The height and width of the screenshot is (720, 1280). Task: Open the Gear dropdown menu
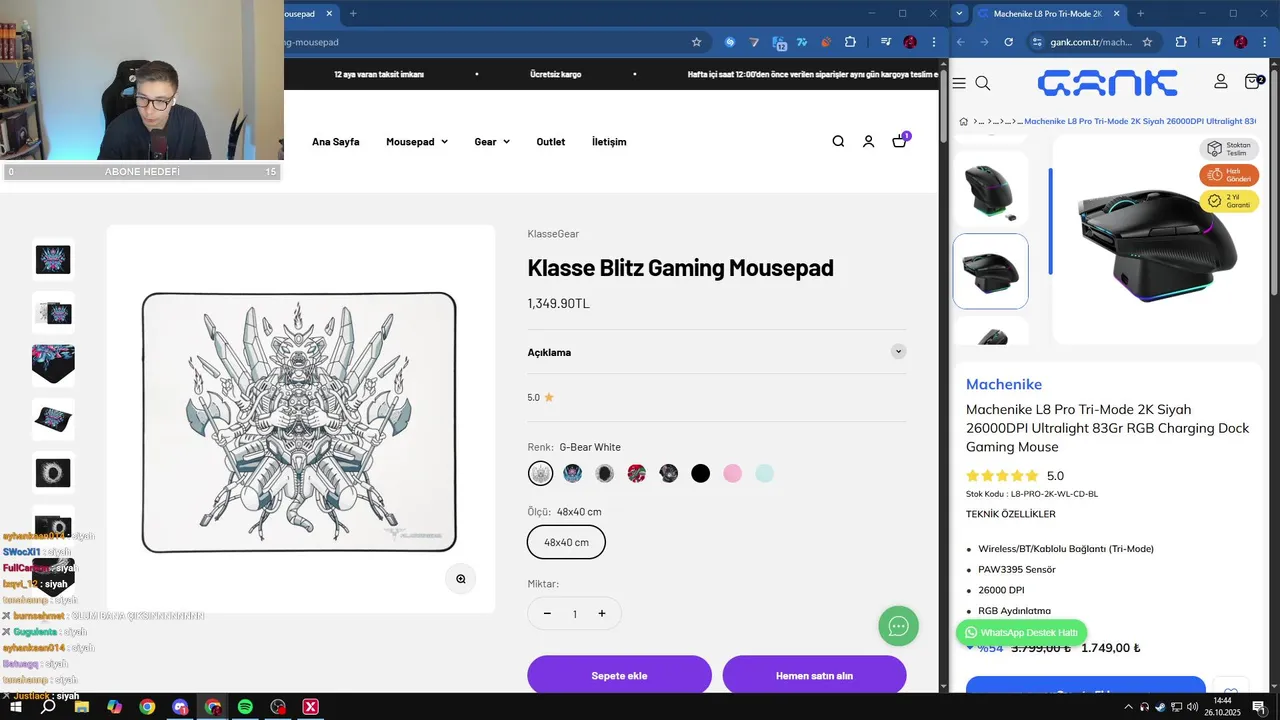492,142
